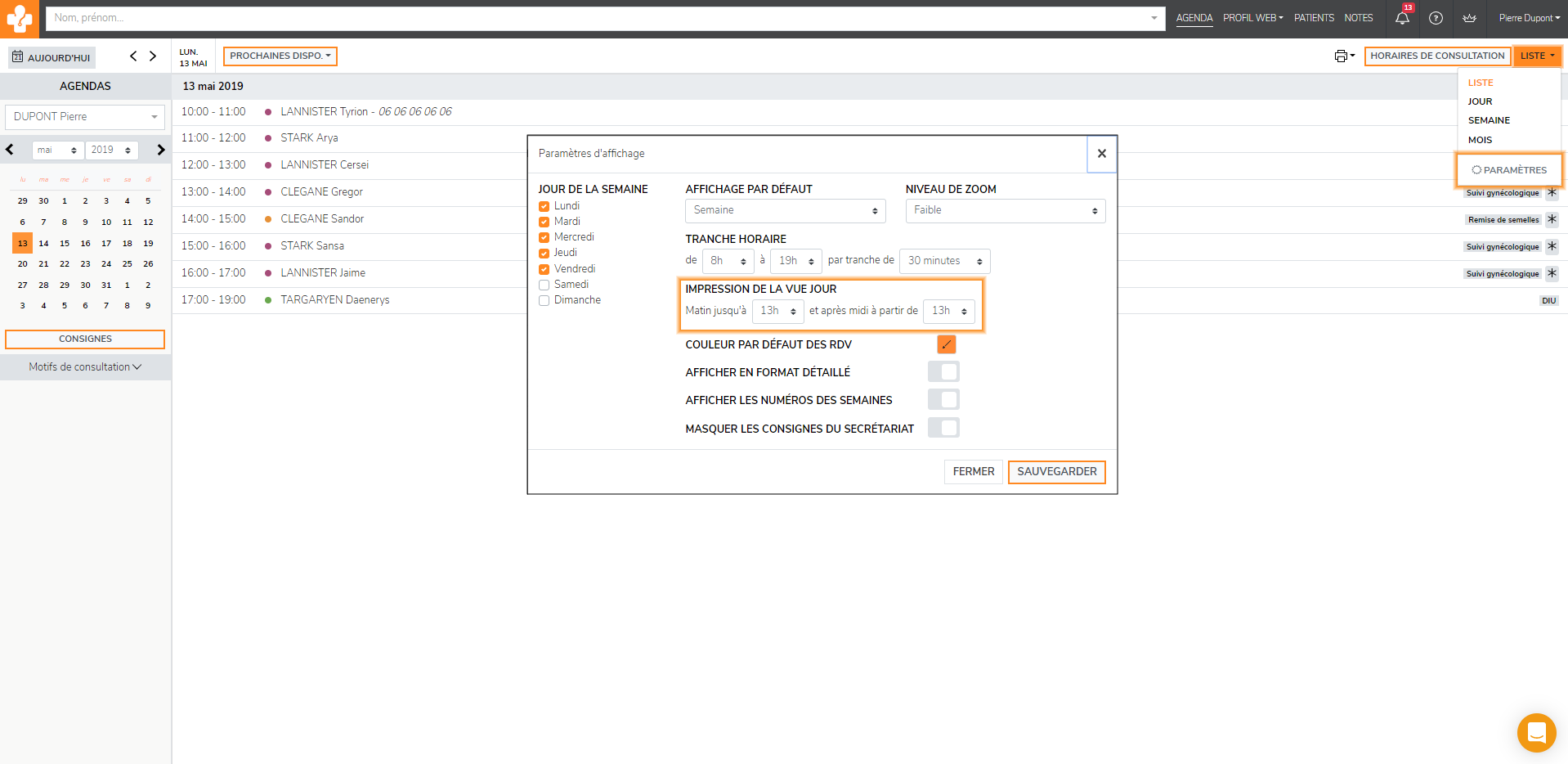
Task: Go to next month in mini calendar
Action: click(x=161, y=150)
